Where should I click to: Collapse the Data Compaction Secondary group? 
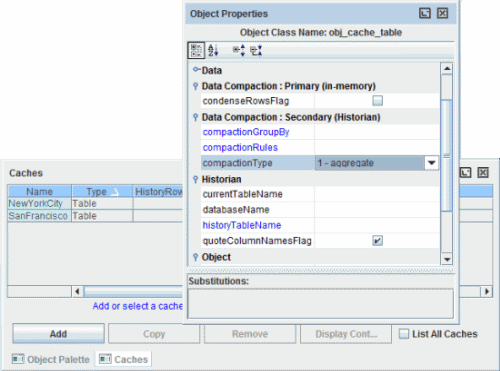click(x=196, y=117)
